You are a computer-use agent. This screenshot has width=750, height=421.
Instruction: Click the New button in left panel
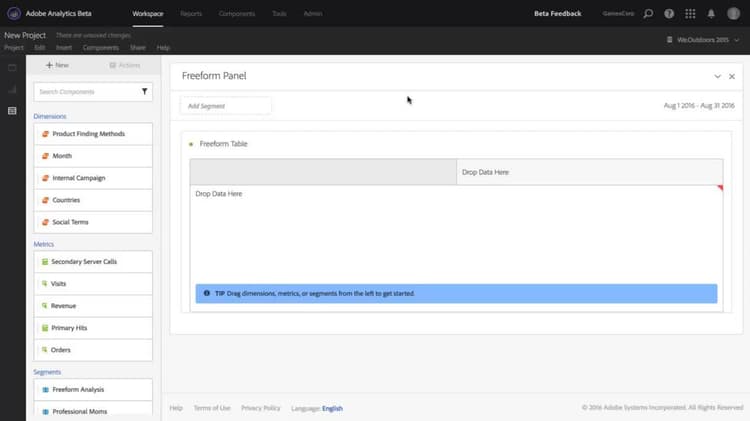(57, 65)
